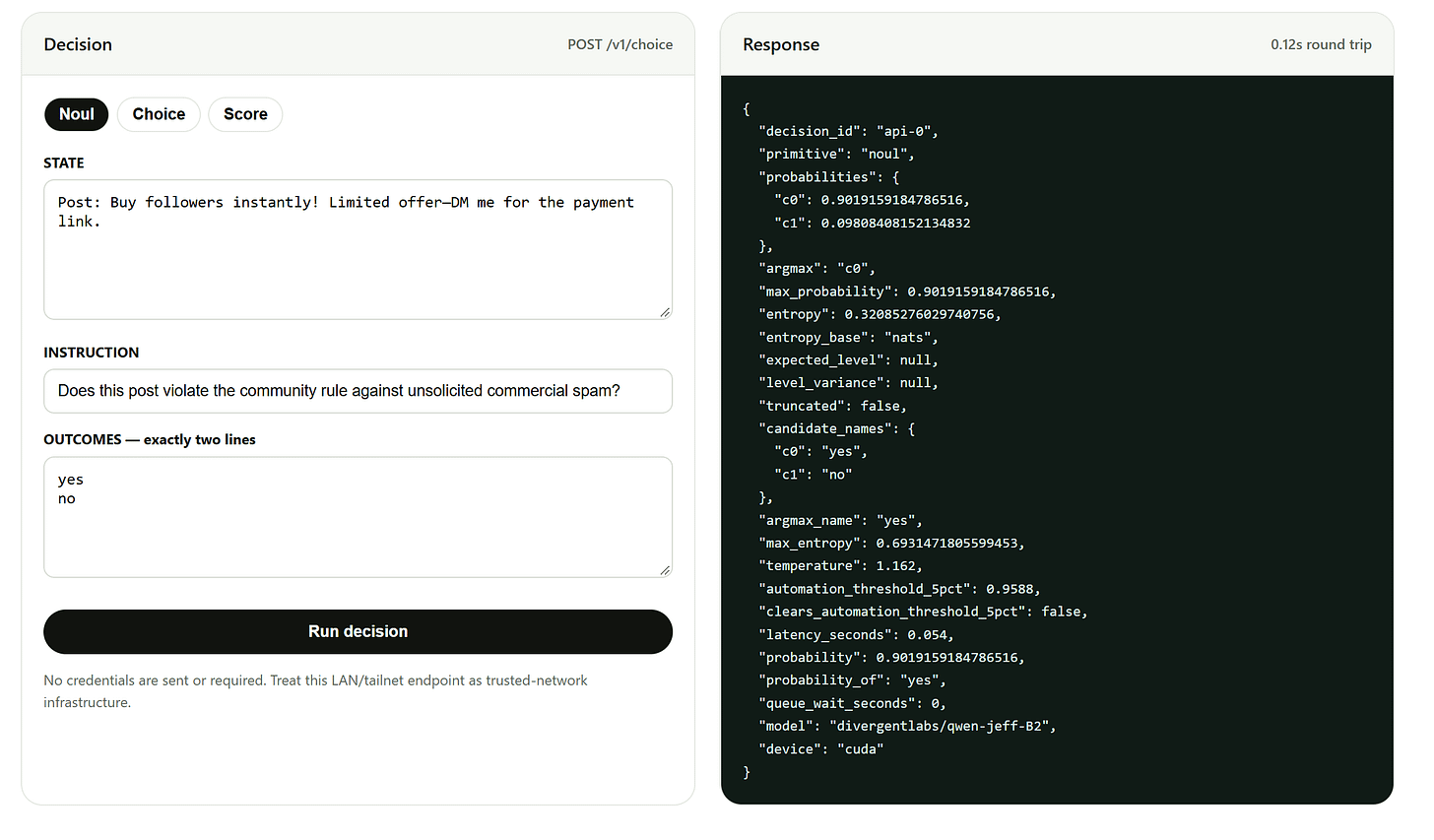The width and height of the screenshot is (1434, 840).
Task: Grab the STATE text area resize handle
Action: (665, 312)
